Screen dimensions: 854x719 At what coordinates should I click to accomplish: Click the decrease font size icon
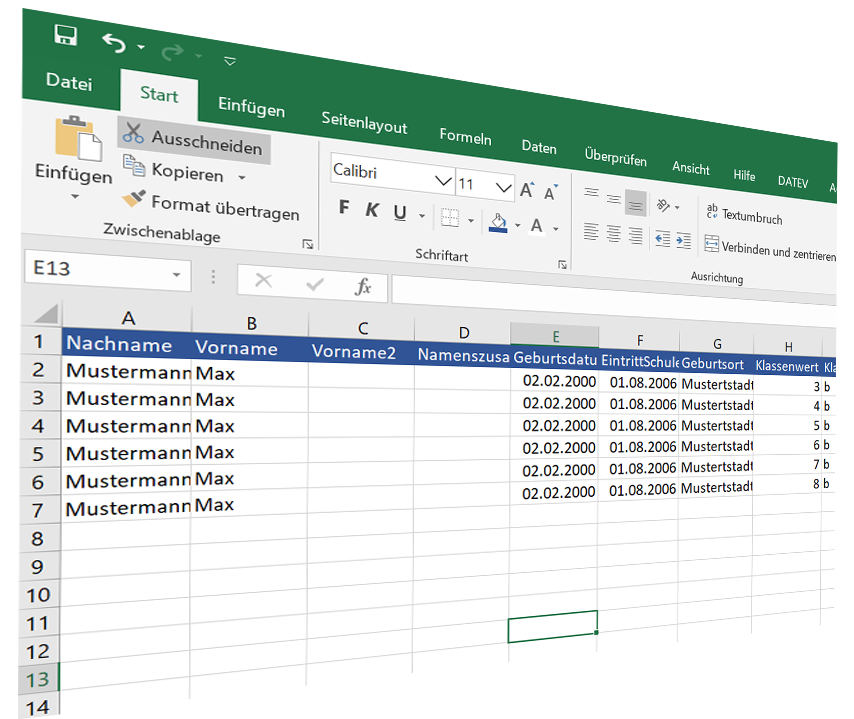pyautogui.click(x=551, y=192)
